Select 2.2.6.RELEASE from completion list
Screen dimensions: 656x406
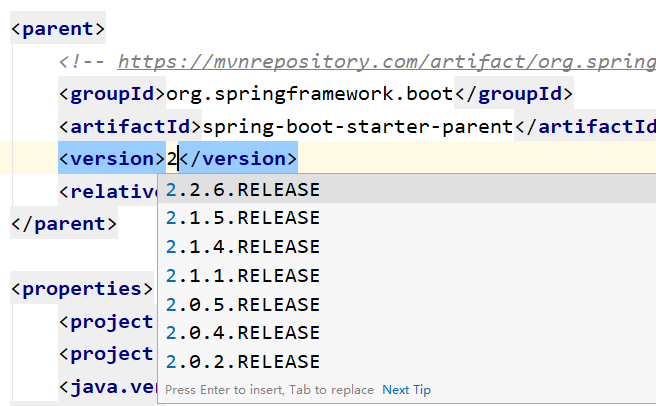coord(407,190)
